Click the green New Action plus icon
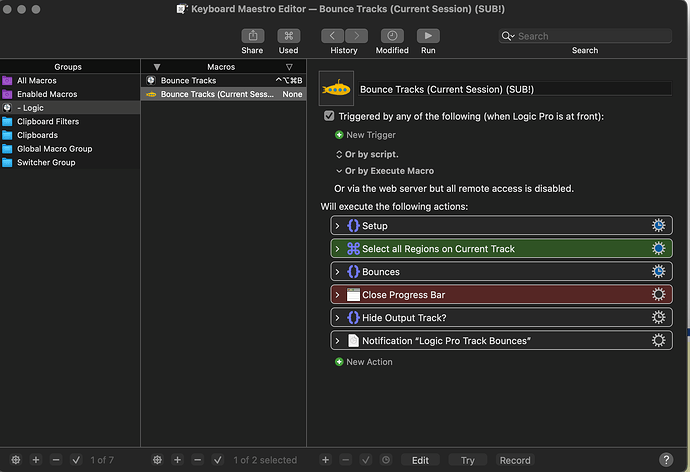 coord(339,362)
